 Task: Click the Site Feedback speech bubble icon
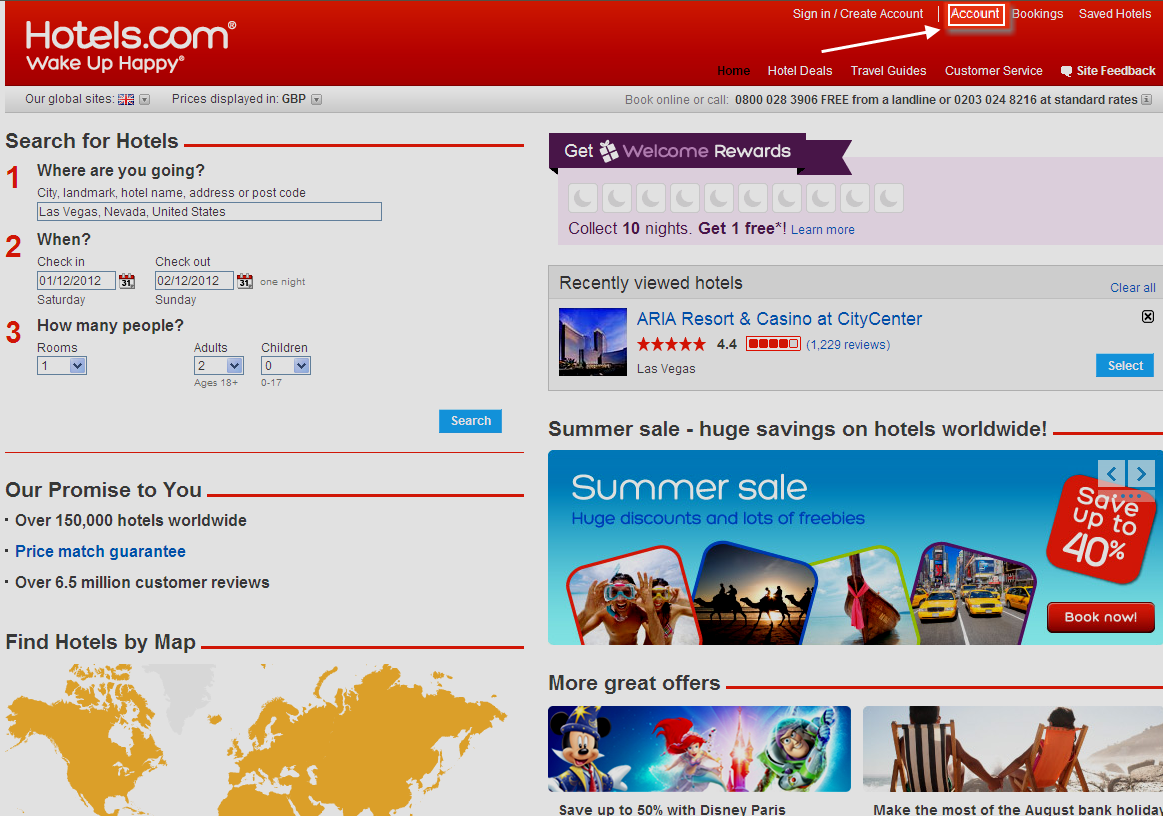[x=1067, y=71]
